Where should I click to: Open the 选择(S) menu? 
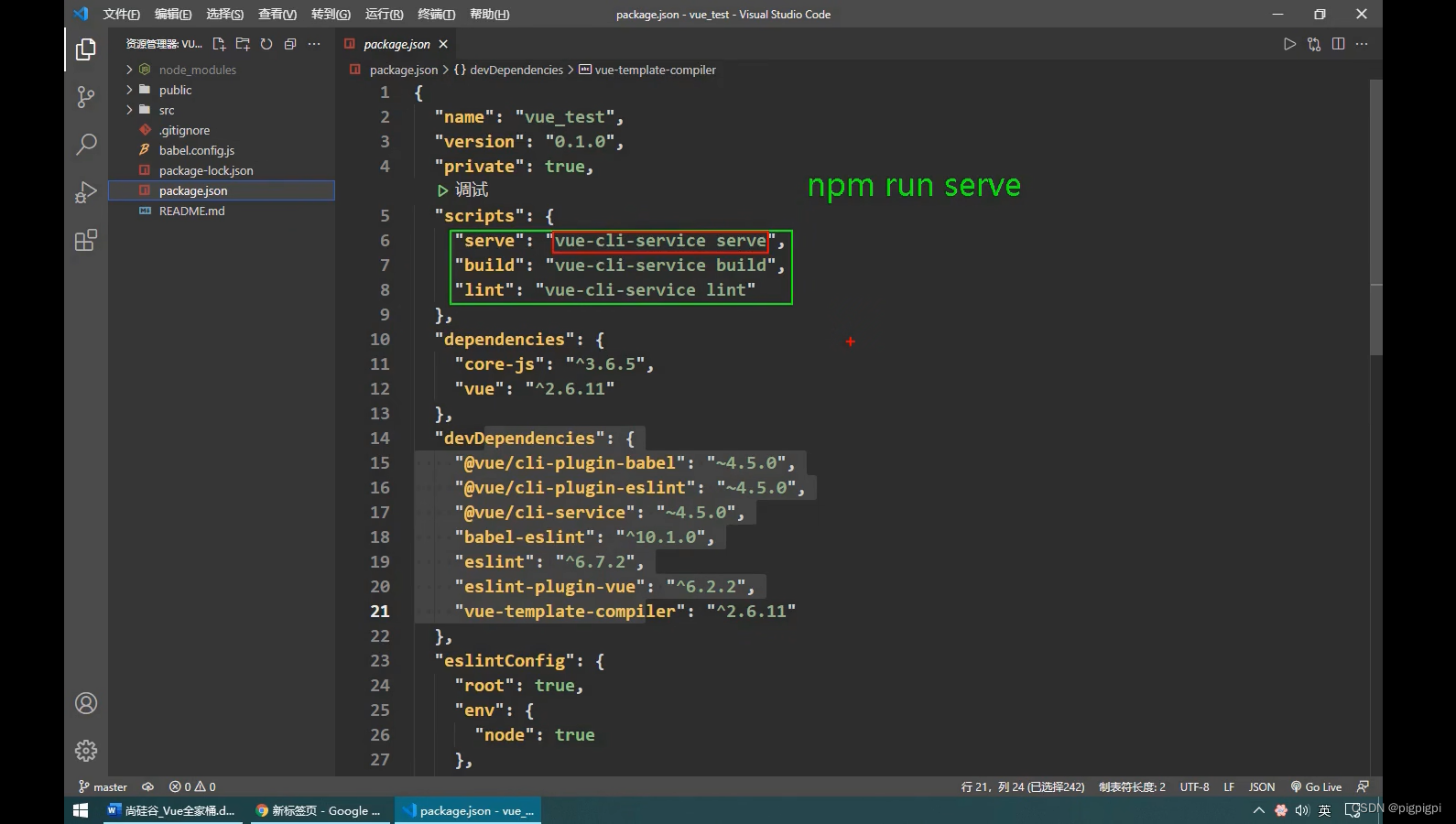click(224, 14)
